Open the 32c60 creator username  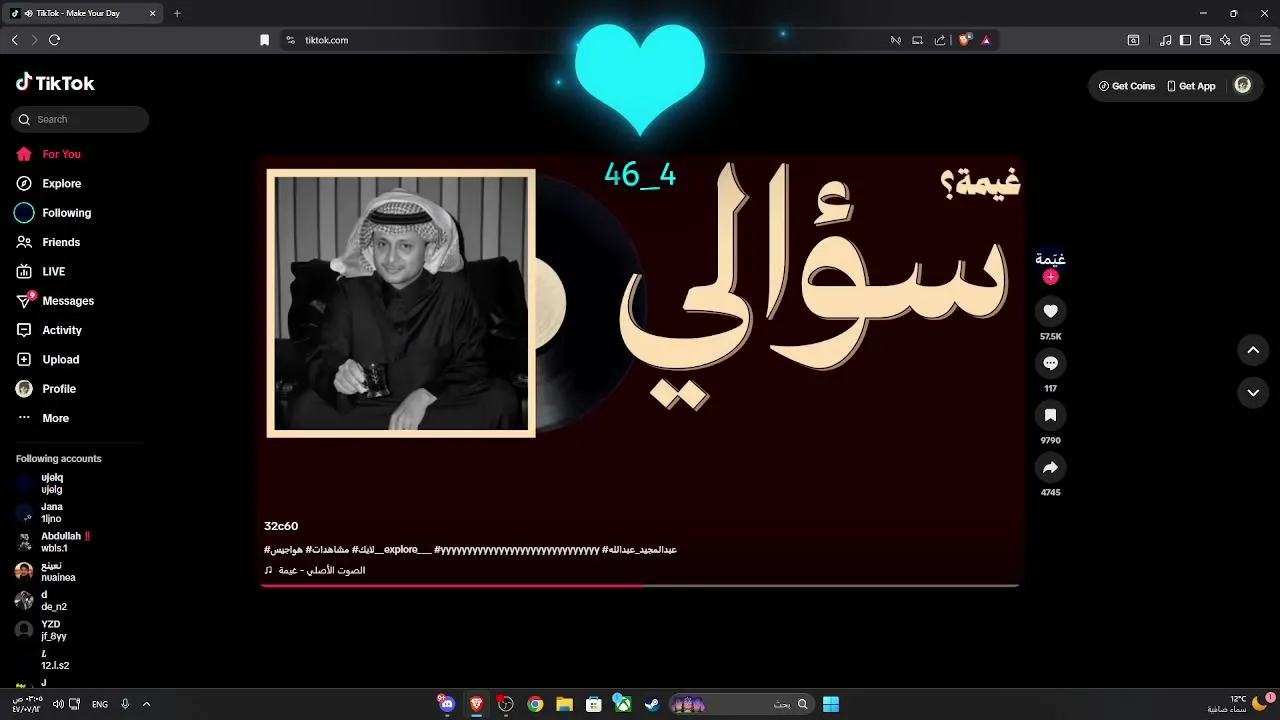pos(281,526)
